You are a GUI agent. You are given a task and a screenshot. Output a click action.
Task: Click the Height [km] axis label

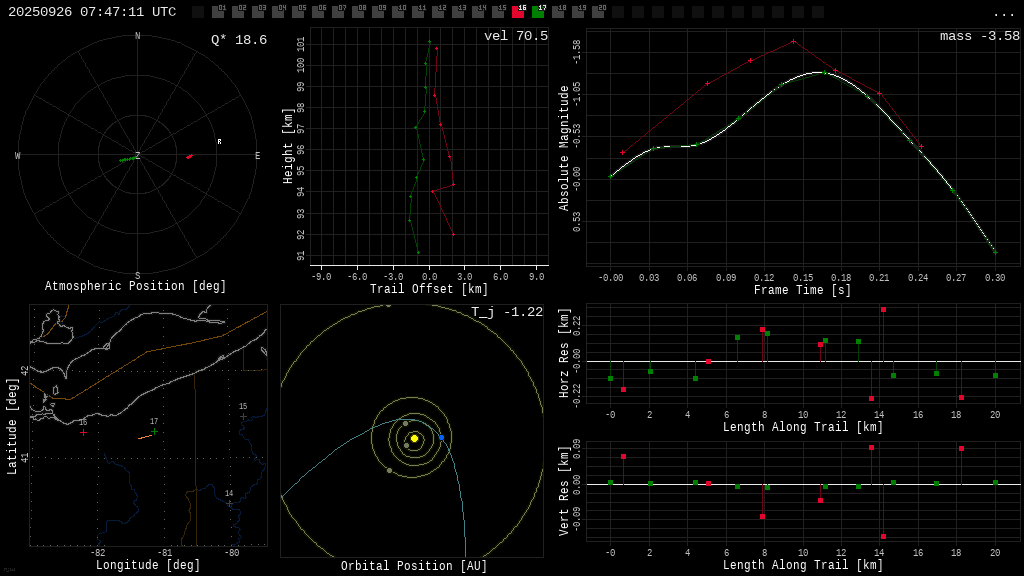tap(287, 146)
